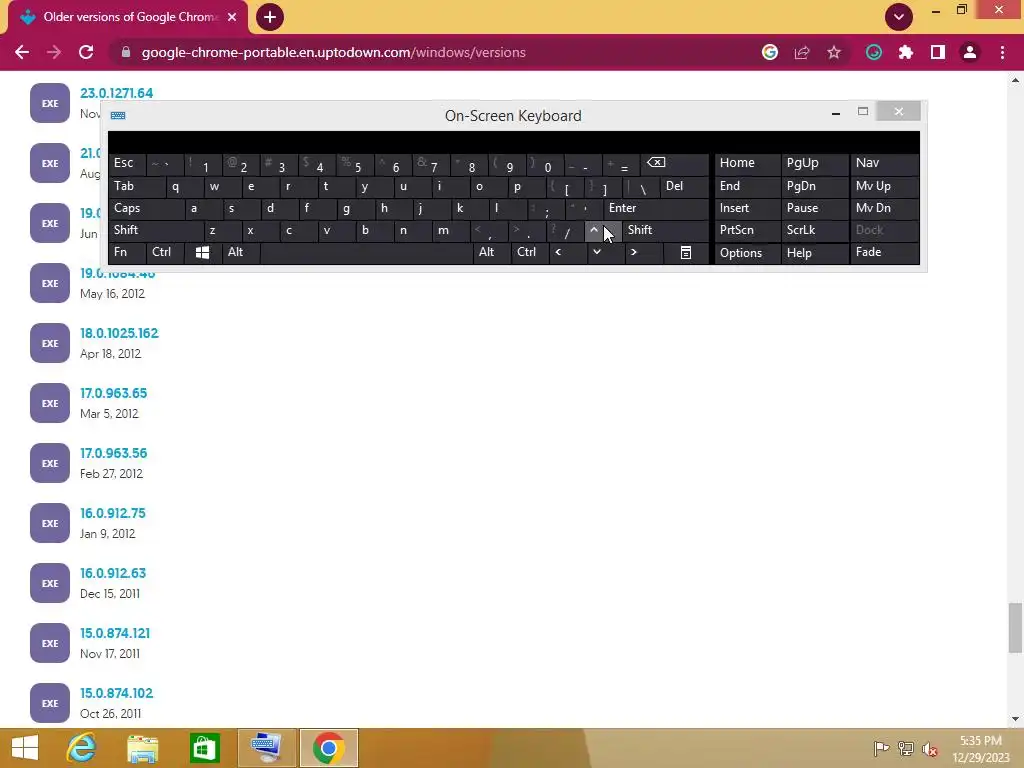Click the Enter key on the On-Screen Keyboard
This screenshot has width=1024, height=768.
(656, 208)
